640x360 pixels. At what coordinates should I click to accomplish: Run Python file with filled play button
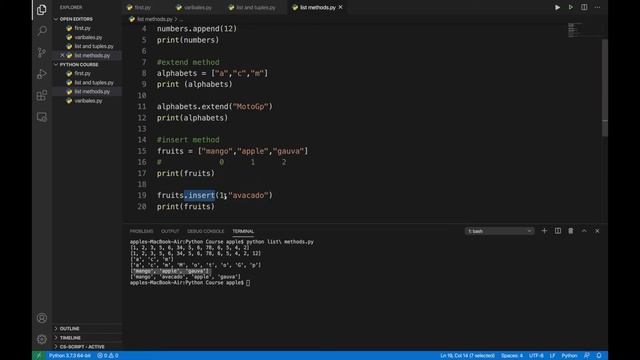pyautogui.click(x=557, y=7)
